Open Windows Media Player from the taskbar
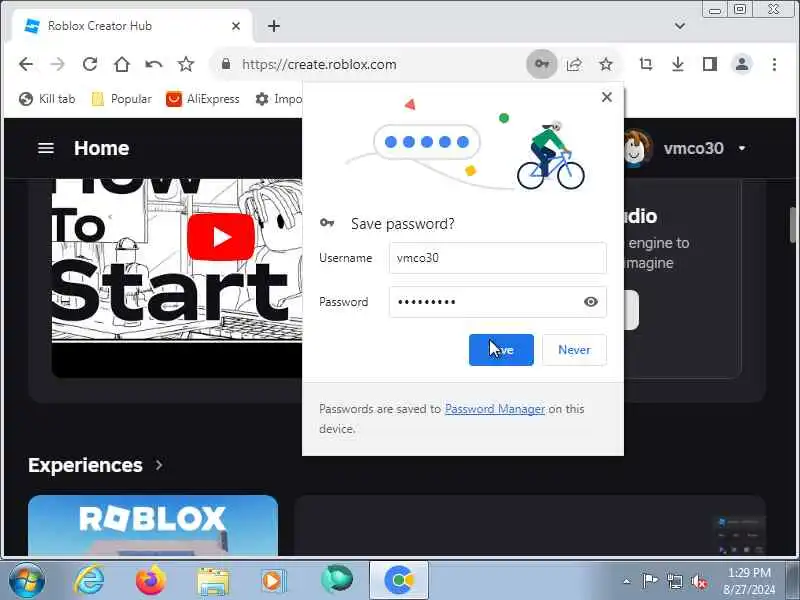This screenshot has height=600, width=800. [x=274, y=581]
